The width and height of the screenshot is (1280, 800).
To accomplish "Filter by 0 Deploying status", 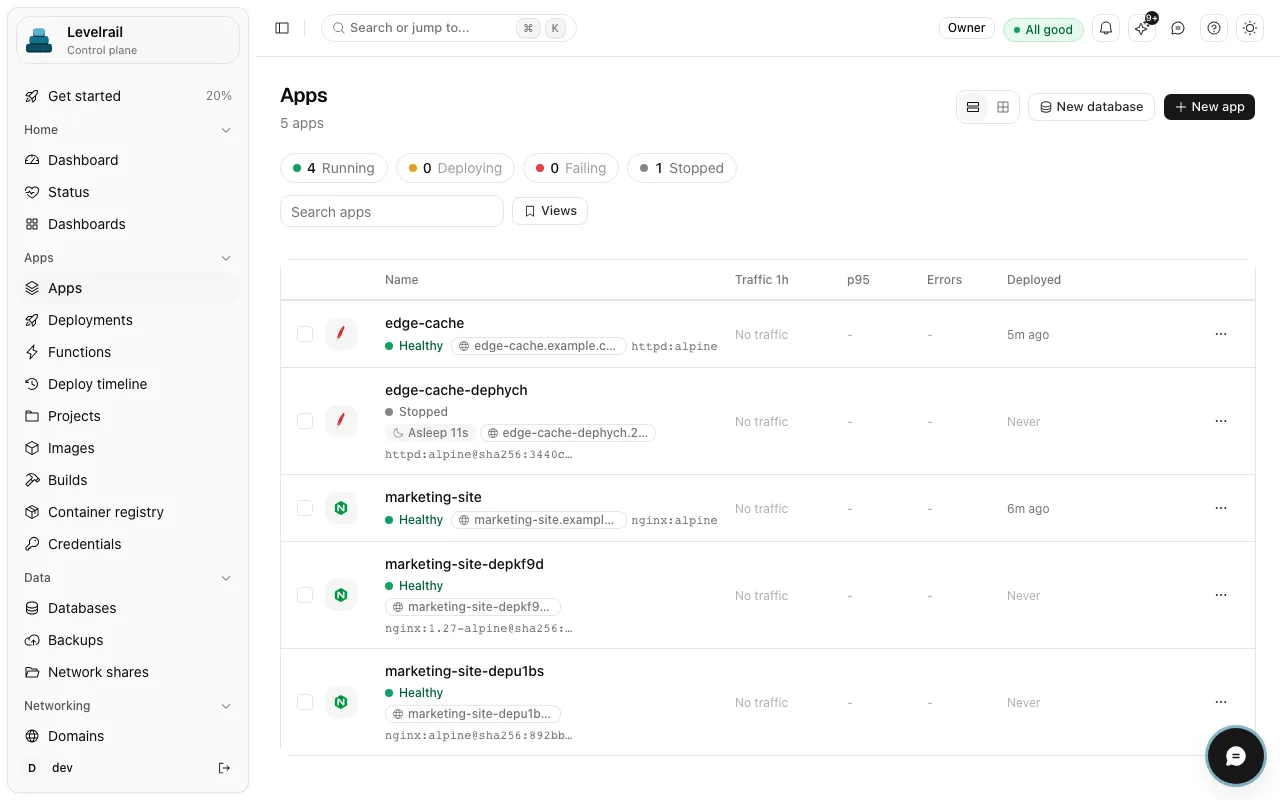I will (x=455, y=168).
